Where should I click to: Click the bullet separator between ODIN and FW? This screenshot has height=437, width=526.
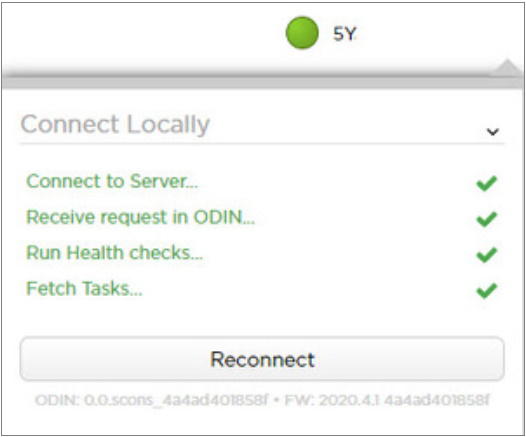[x=276, y=400]
